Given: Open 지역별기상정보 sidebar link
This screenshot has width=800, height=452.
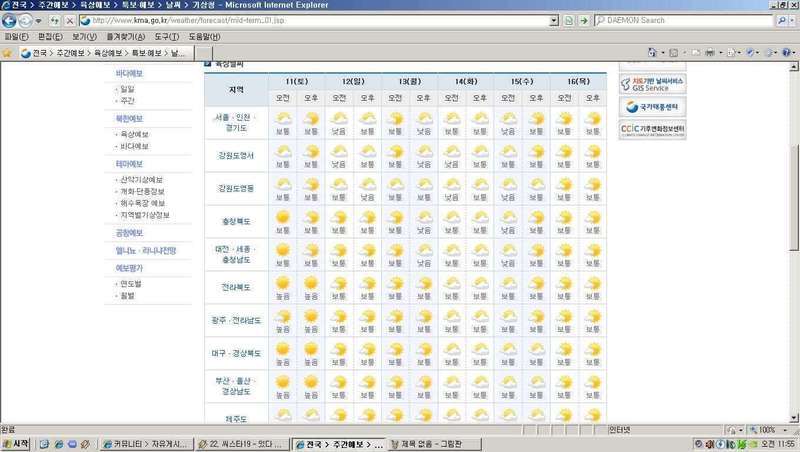Looking at the screenshot, I should point(145,215).
